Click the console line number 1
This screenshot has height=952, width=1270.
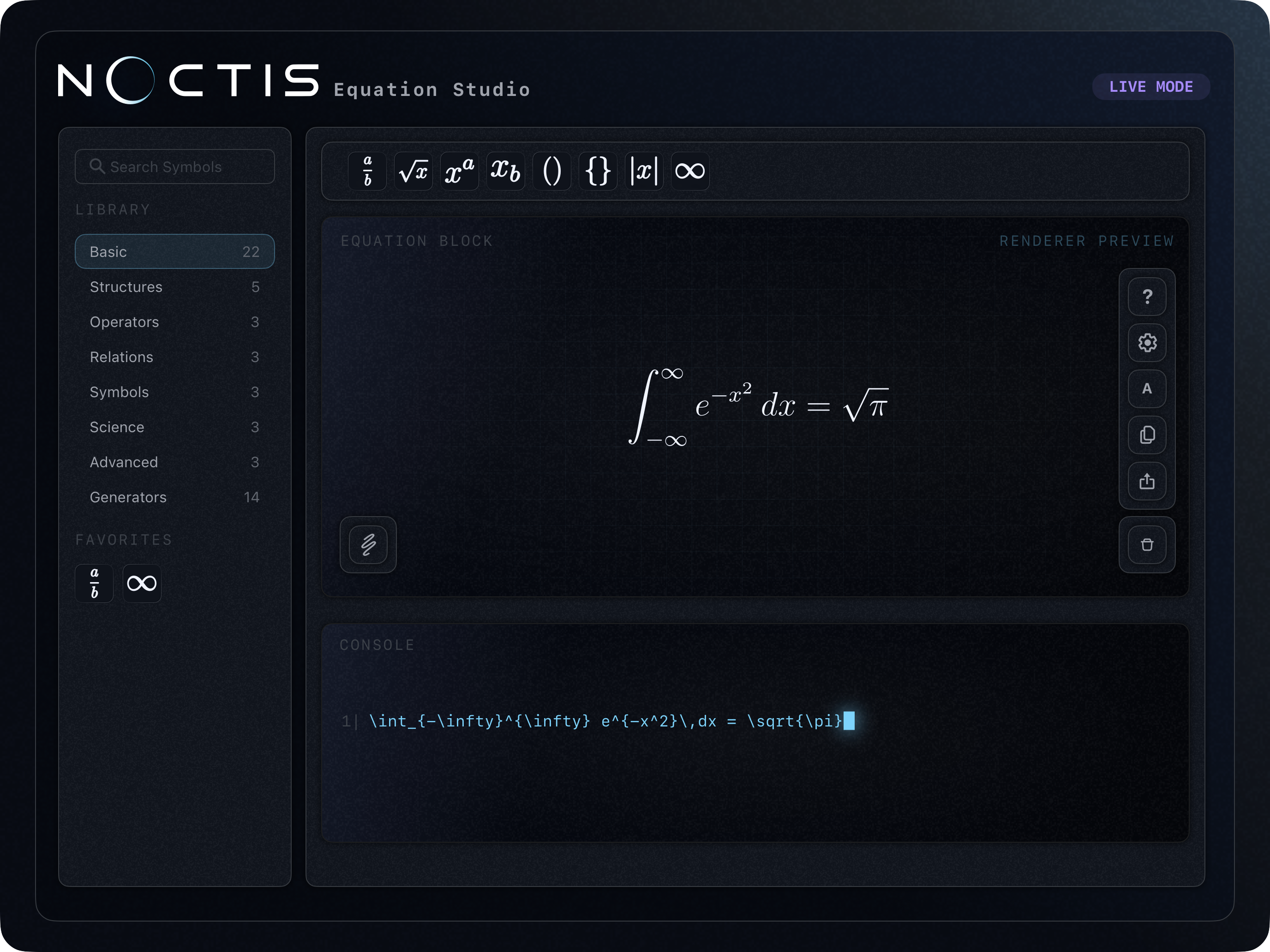tap(346, 721)
